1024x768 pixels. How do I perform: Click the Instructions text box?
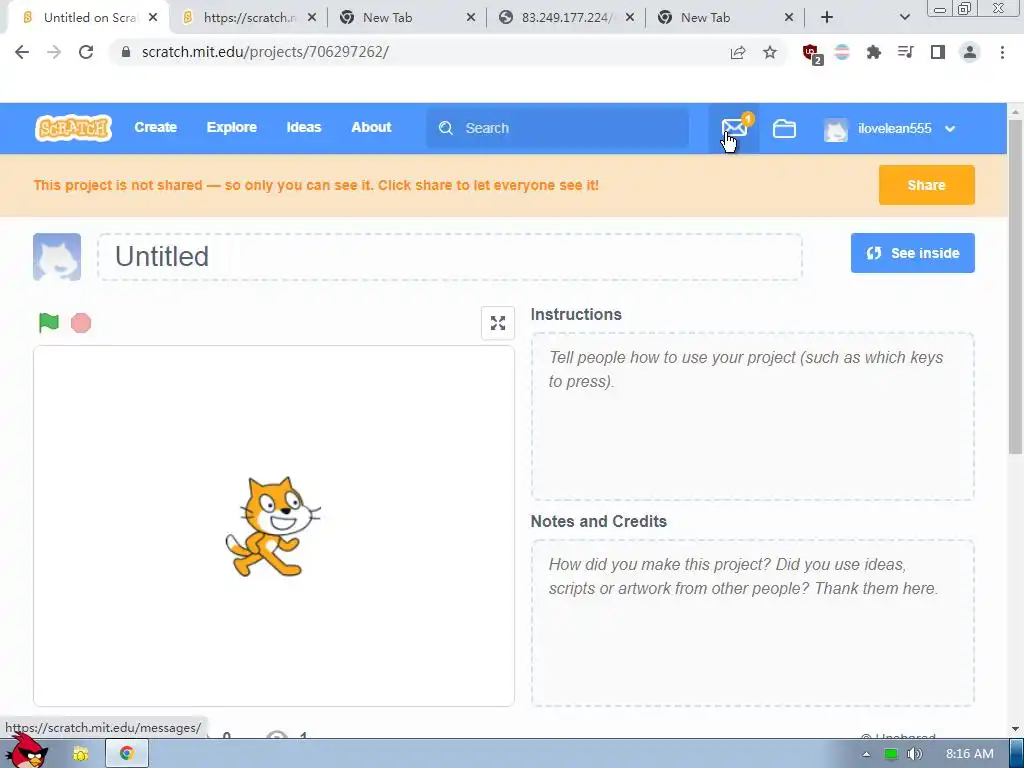pos(752,417)
